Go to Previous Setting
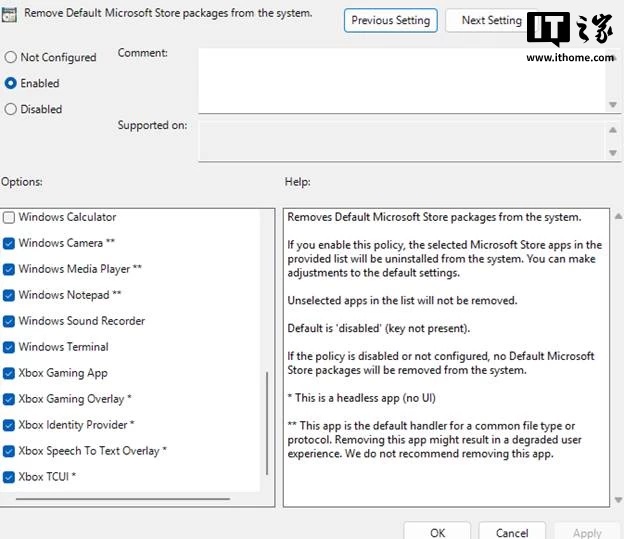Image resolution: width=624 pixels, height=539 pixels. 390,20
